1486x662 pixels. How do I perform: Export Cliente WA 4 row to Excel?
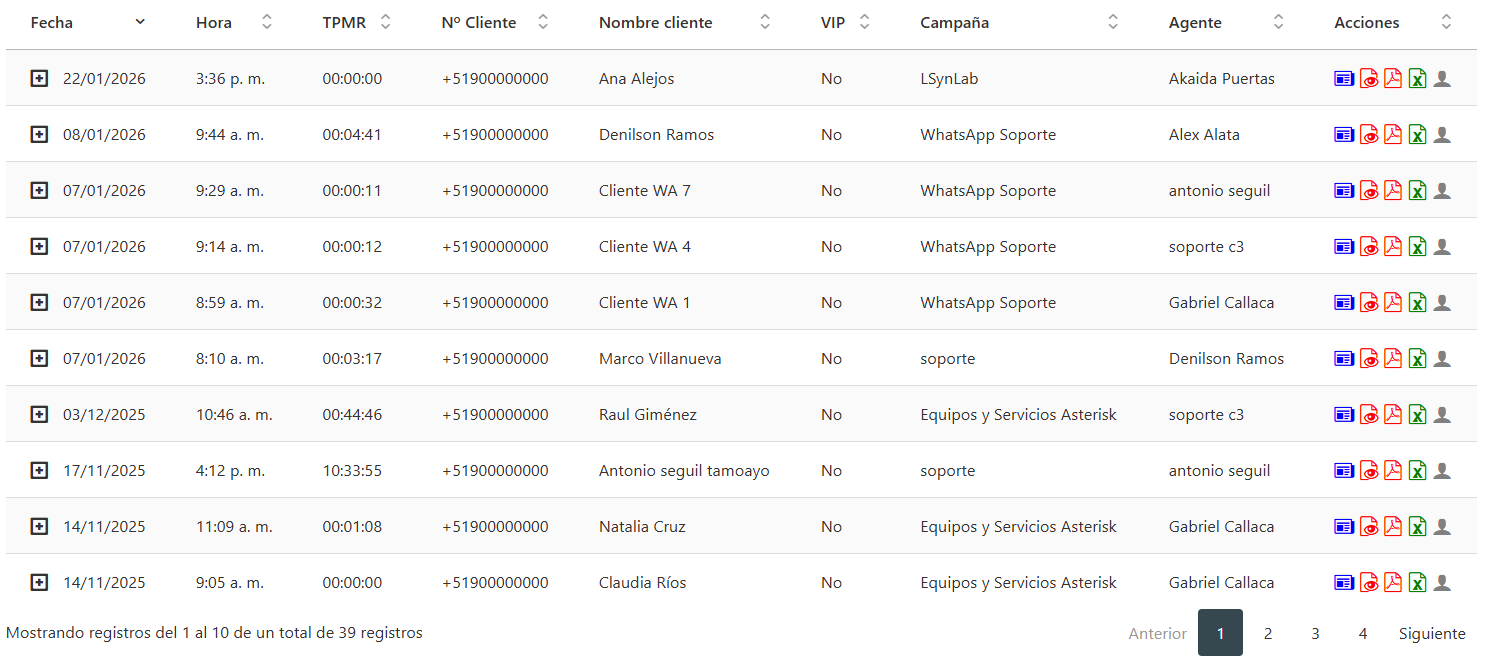pyautogui.click(x=1417, y=247)
